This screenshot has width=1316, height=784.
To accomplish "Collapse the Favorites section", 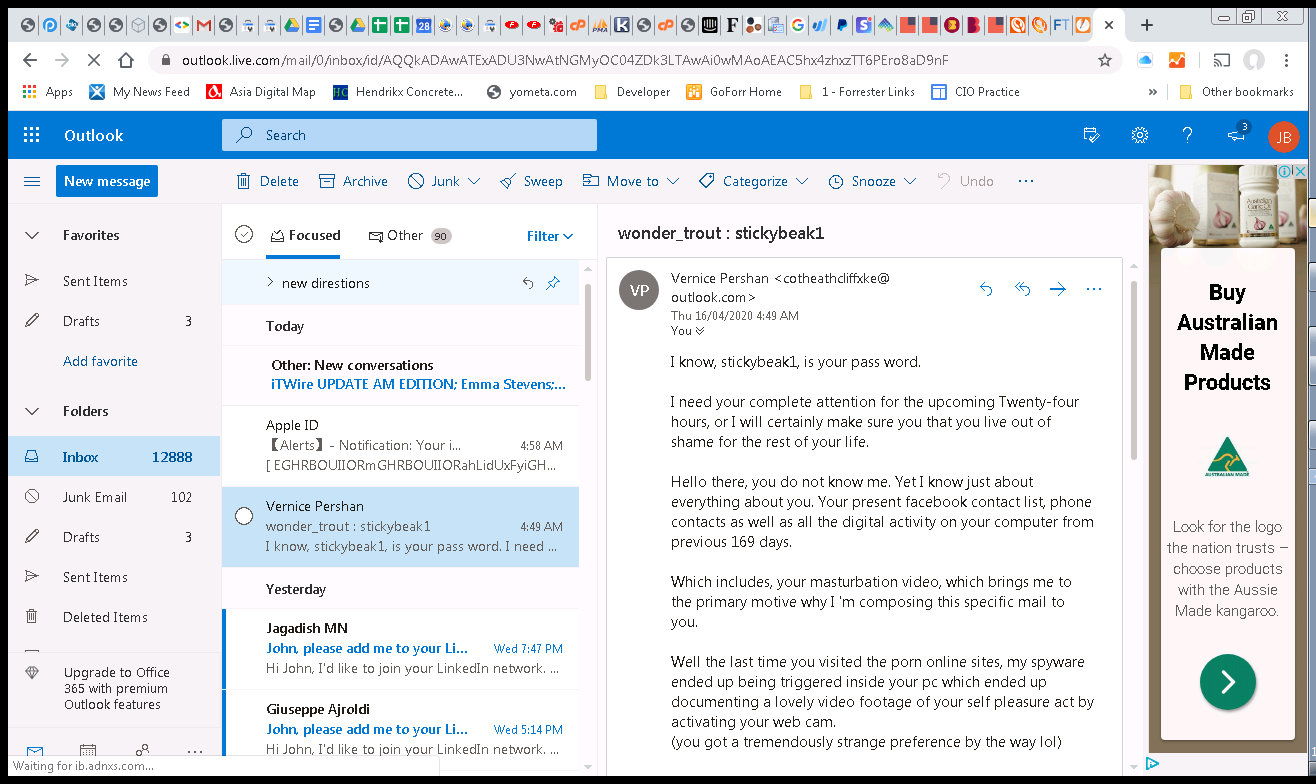I will coord(32,235).
